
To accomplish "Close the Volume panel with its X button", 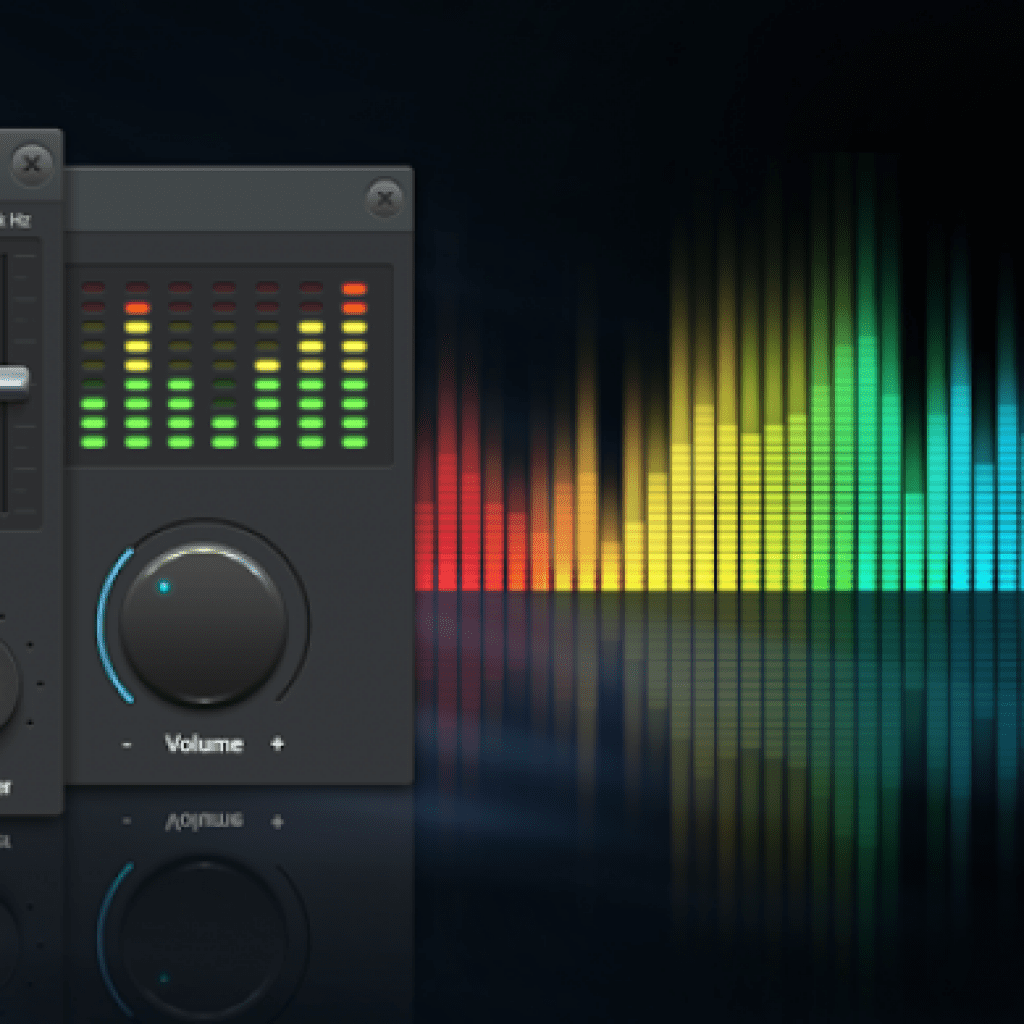I will tap(384, 198).
